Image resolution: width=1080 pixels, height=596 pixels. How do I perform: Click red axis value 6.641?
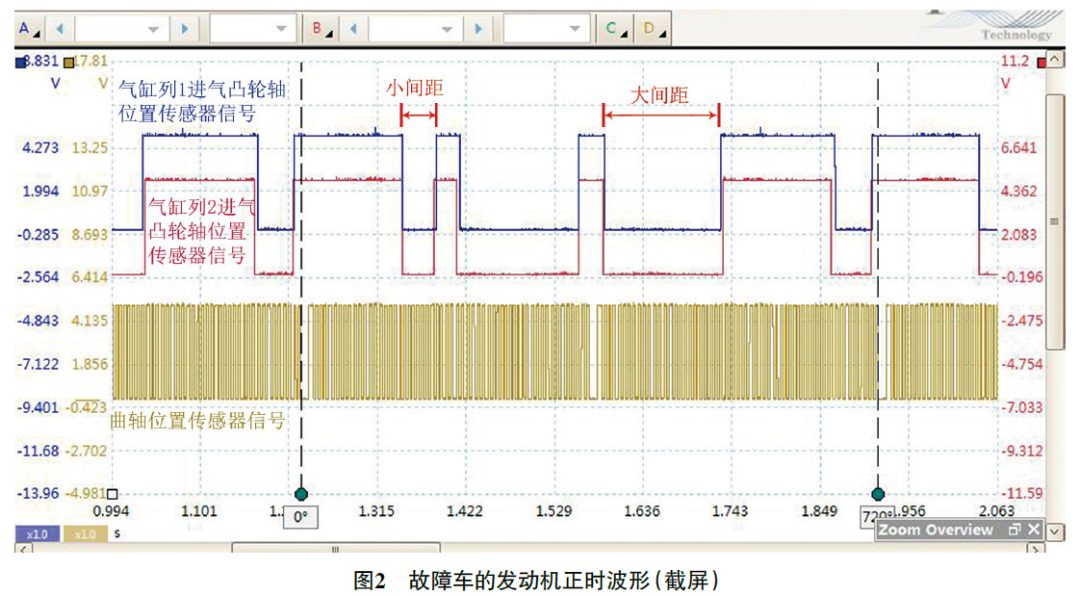[x=1019, y=147]
